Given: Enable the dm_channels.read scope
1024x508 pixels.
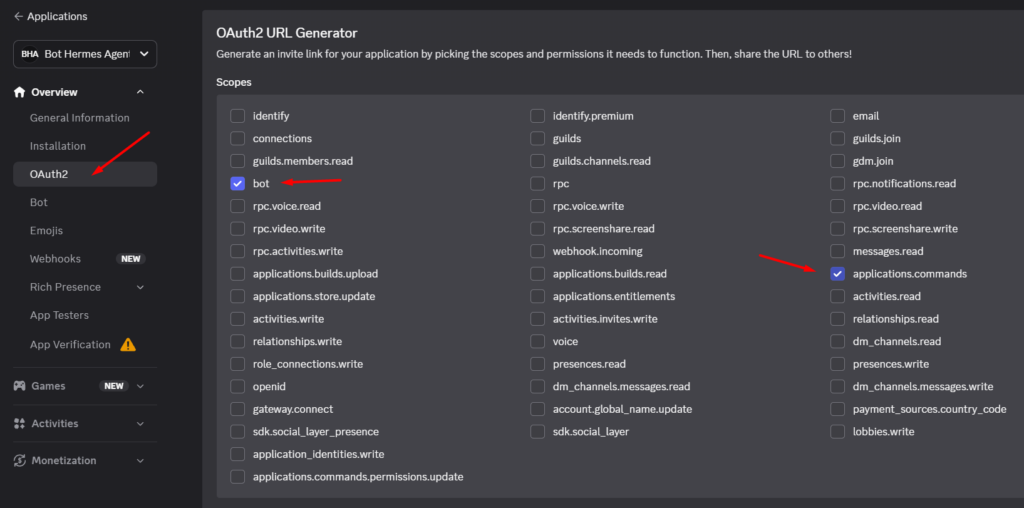Looking at the screenshot, I should (837, 341).
